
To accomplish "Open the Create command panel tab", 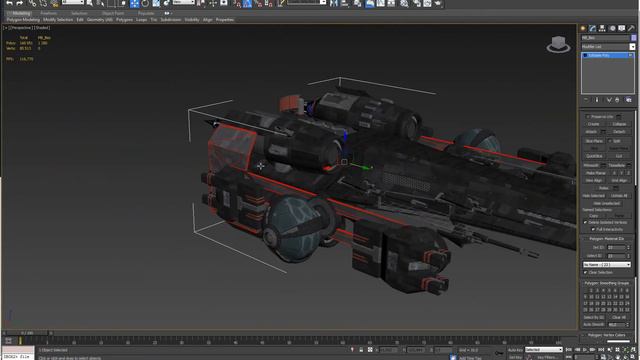I will point(583,28).
